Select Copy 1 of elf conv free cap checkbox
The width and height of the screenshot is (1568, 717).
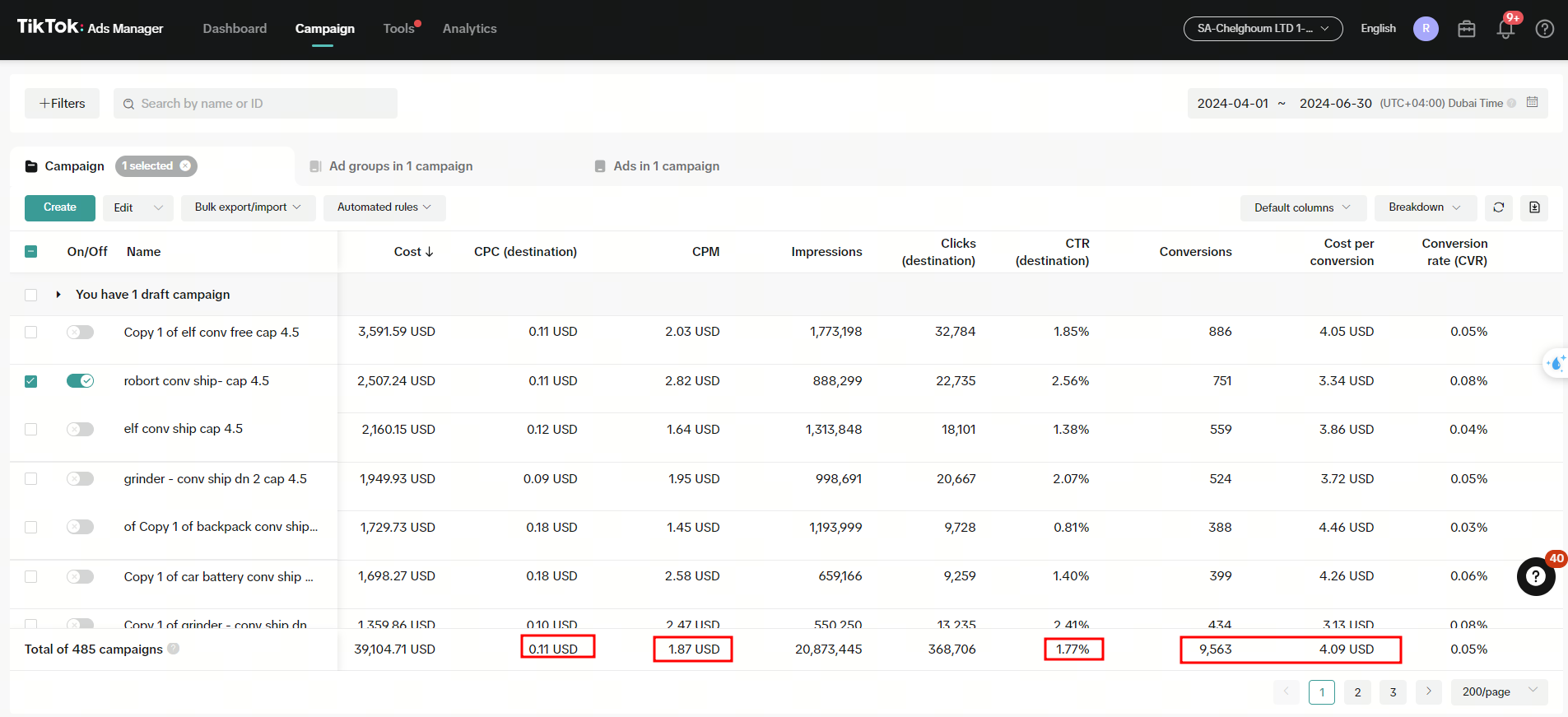coord(31,332)
